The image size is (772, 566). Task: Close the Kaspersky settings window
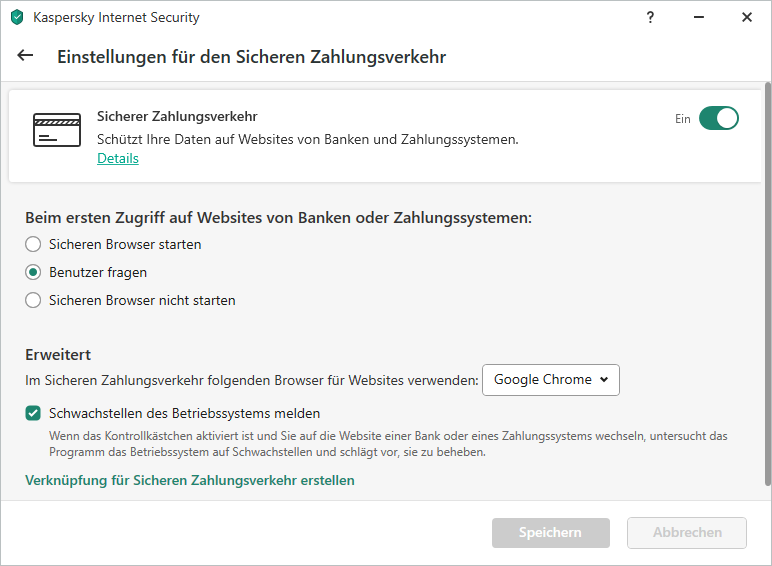747,17
